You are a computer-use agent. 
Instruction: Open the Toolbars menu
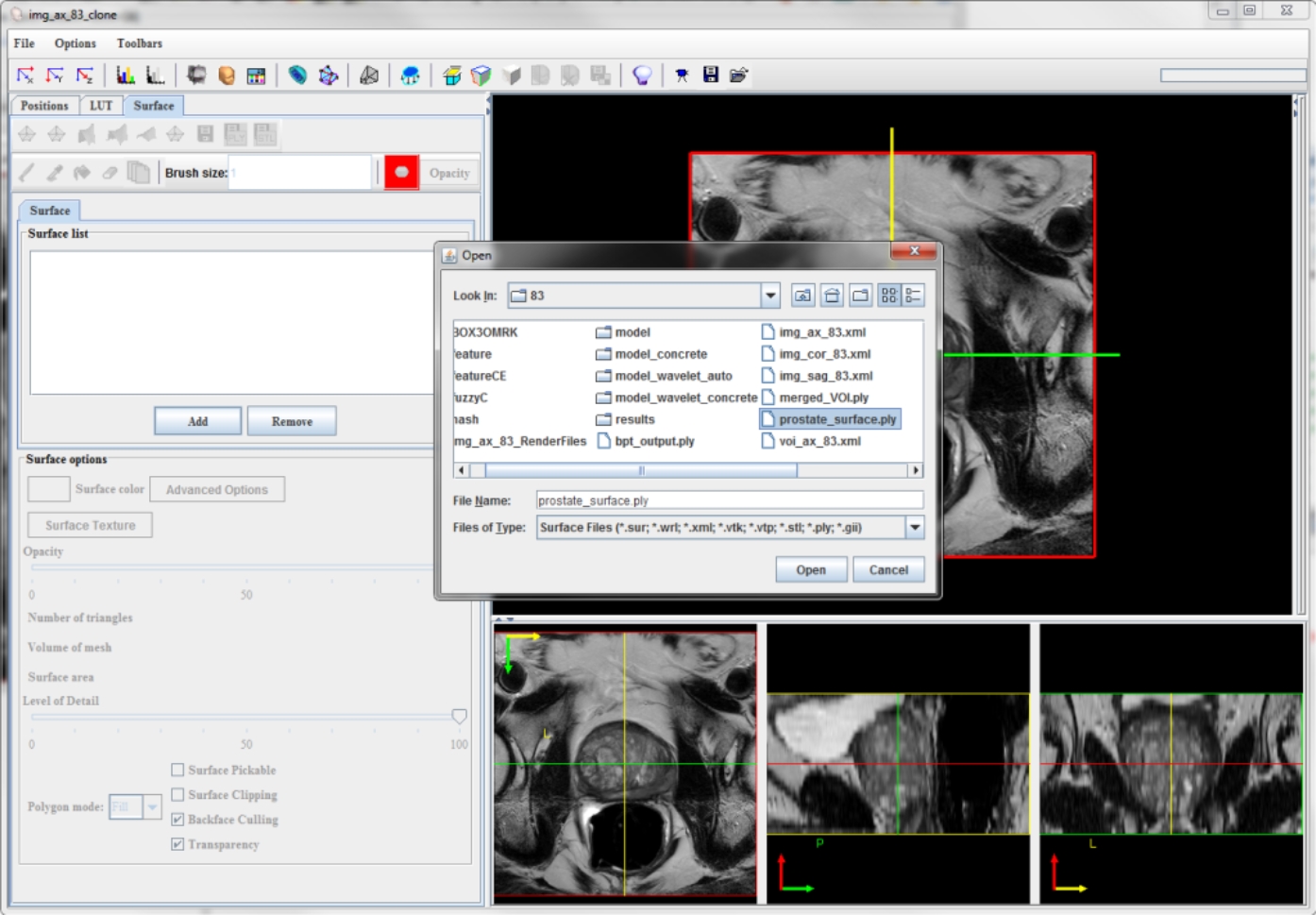(x=139, y=43)
